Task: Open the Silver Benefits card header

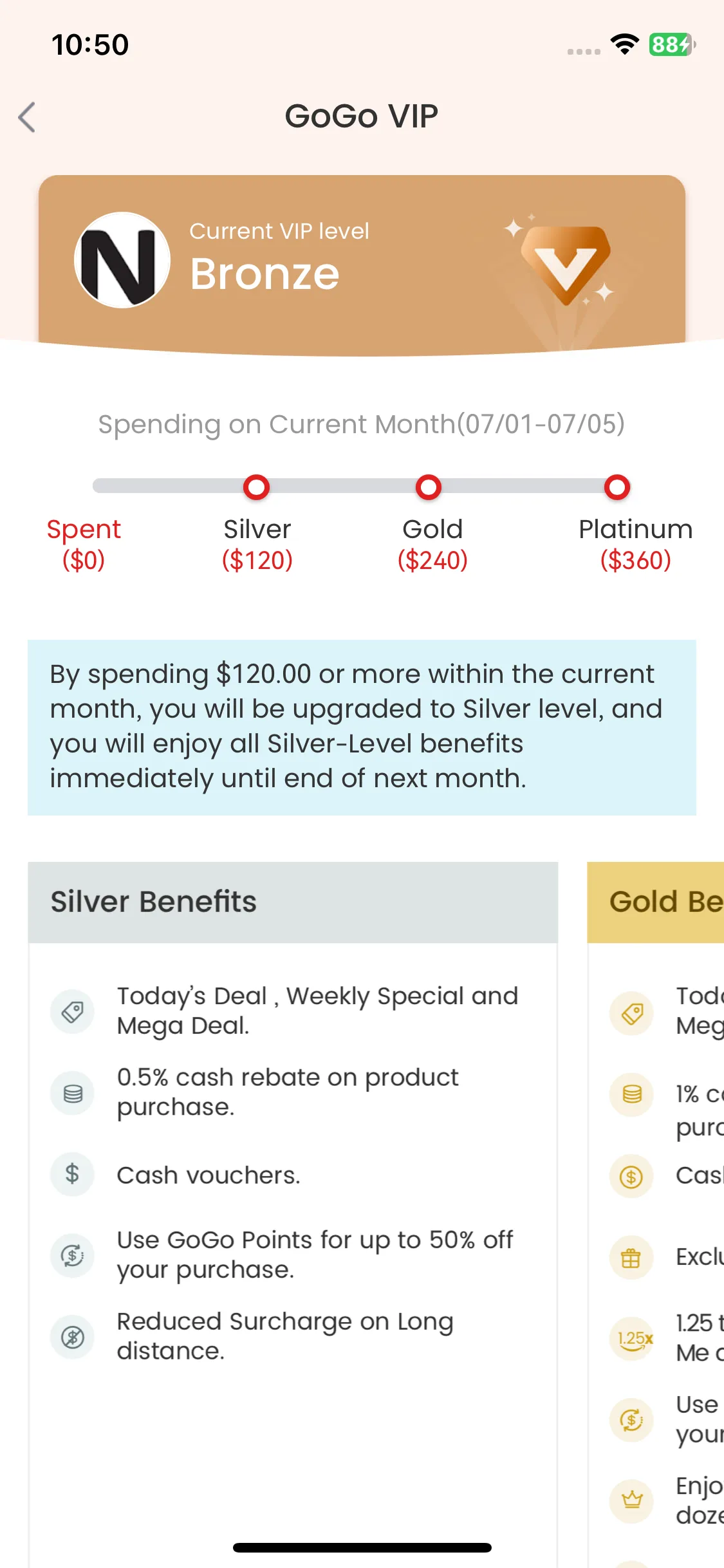Action: 293,902
